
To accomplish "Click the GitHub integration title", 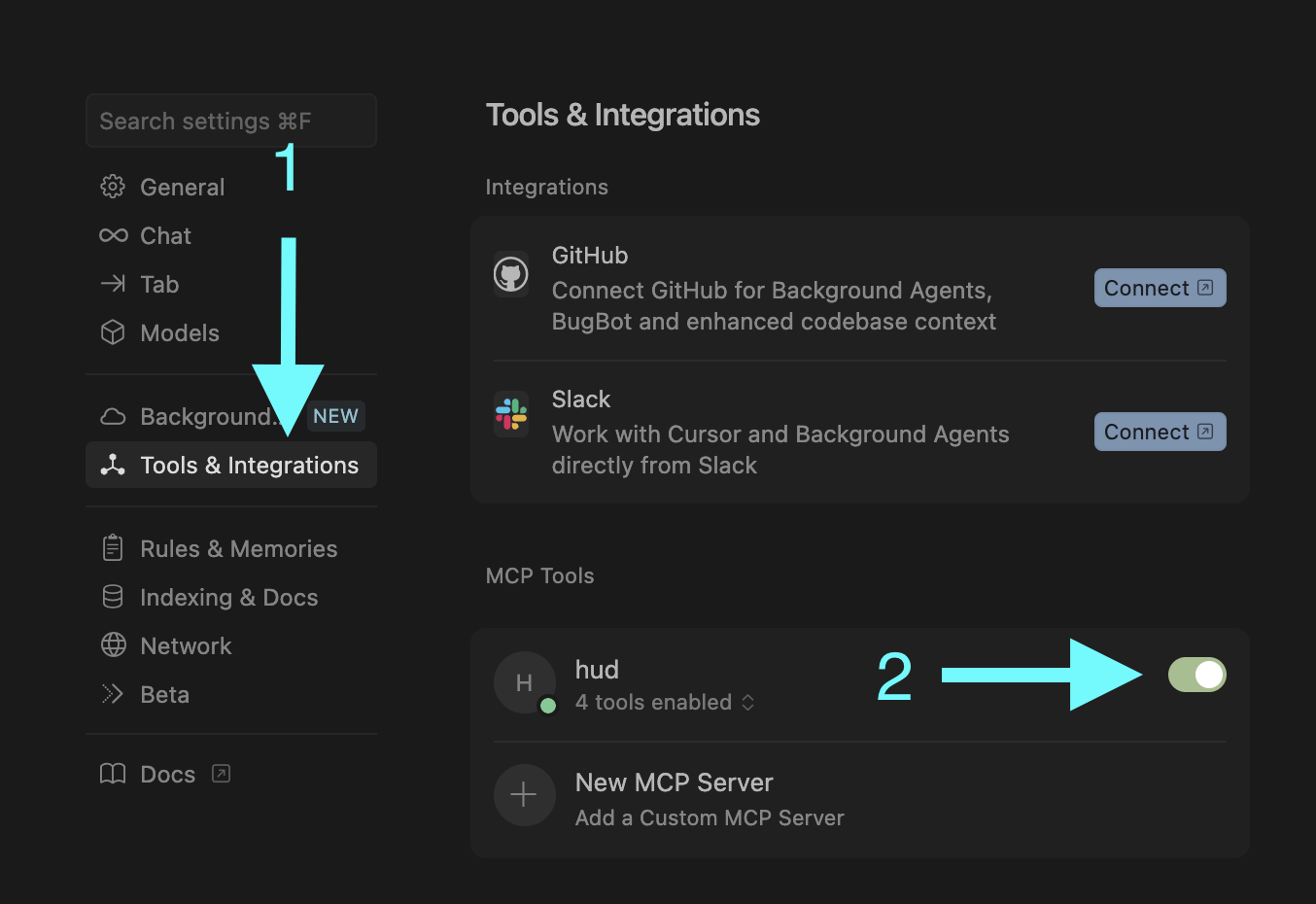I will [590, 256].
